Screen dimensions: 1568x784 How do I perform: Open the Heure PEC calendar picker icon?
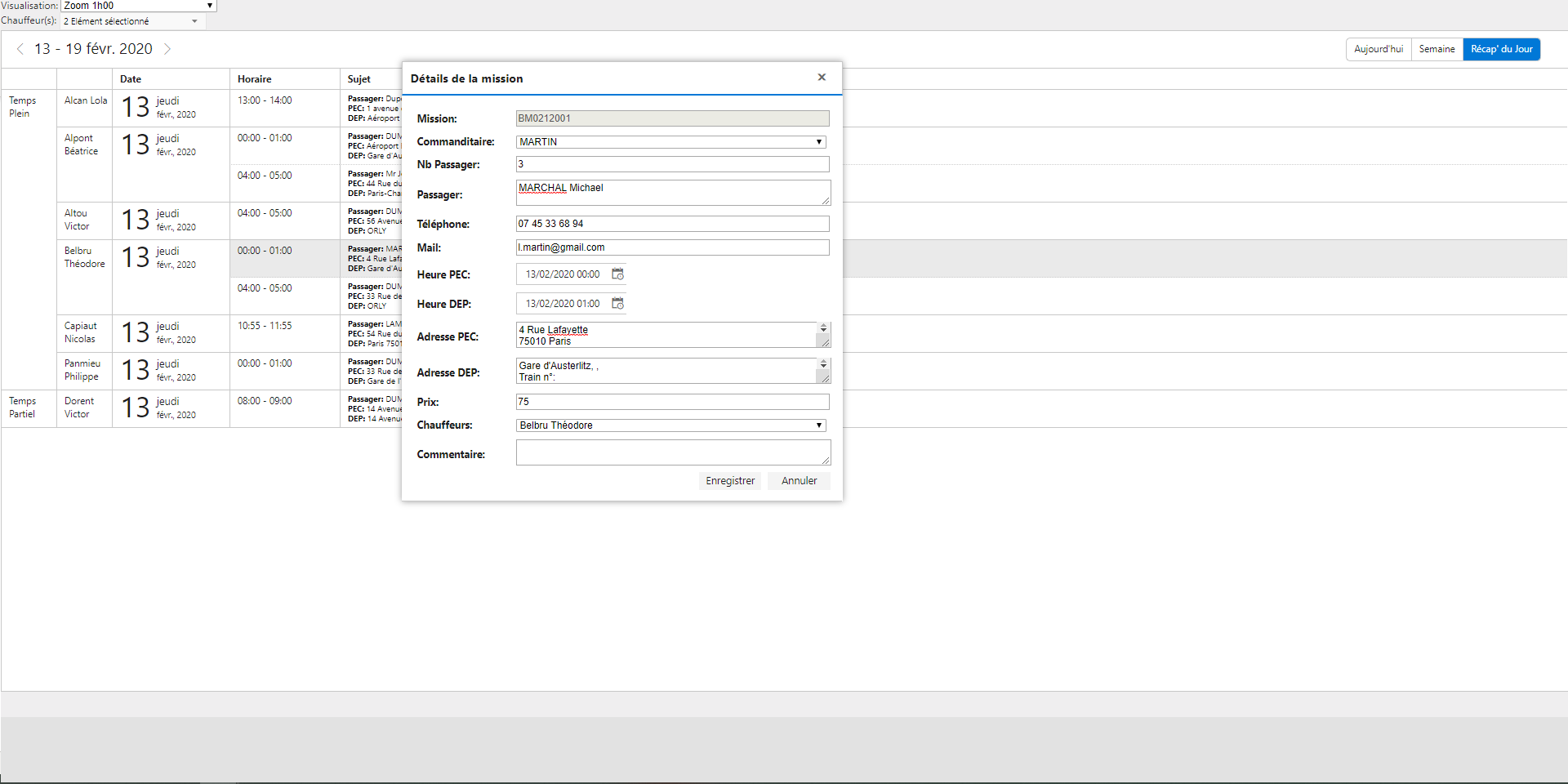(x=617, y=274)
